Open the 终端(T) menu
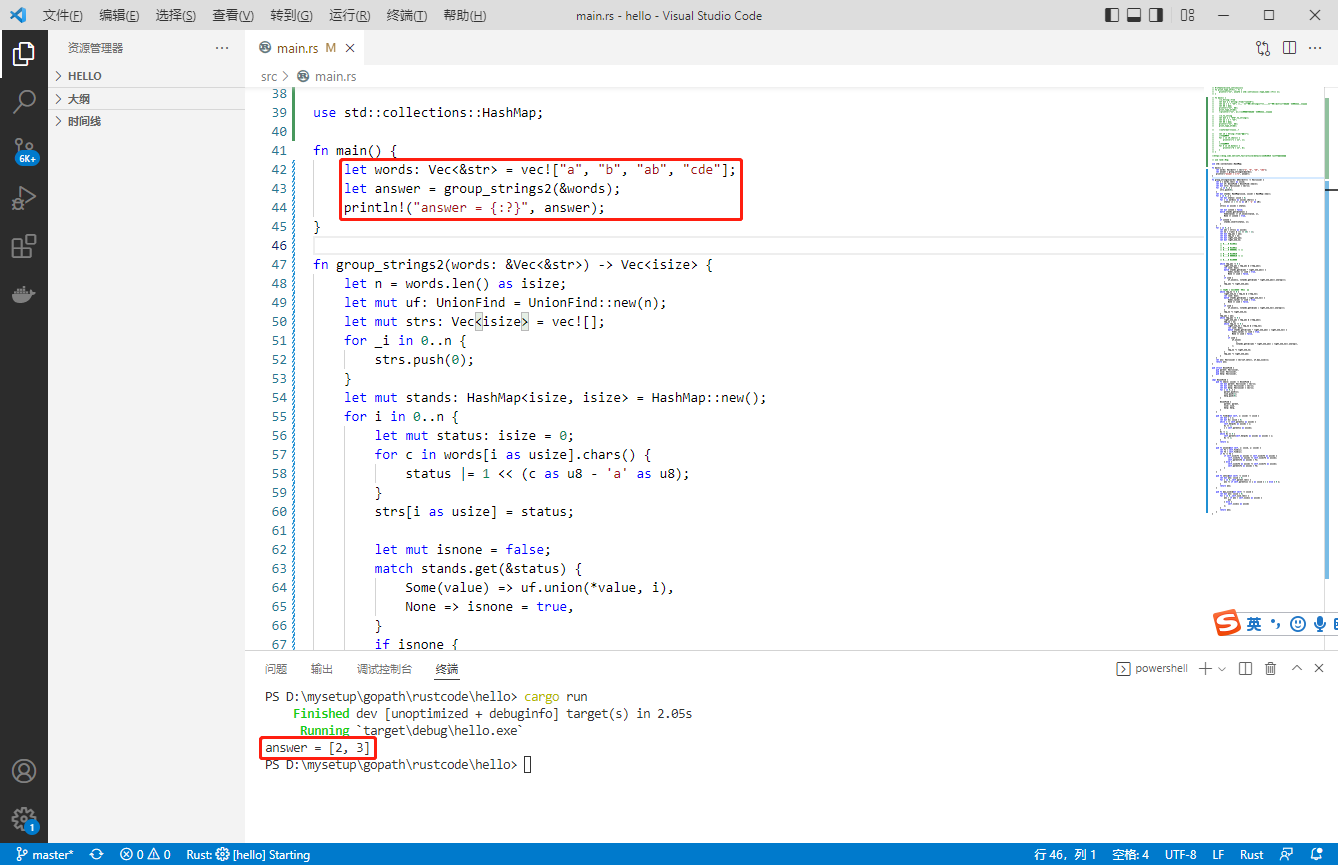 (x=406, y=15)
